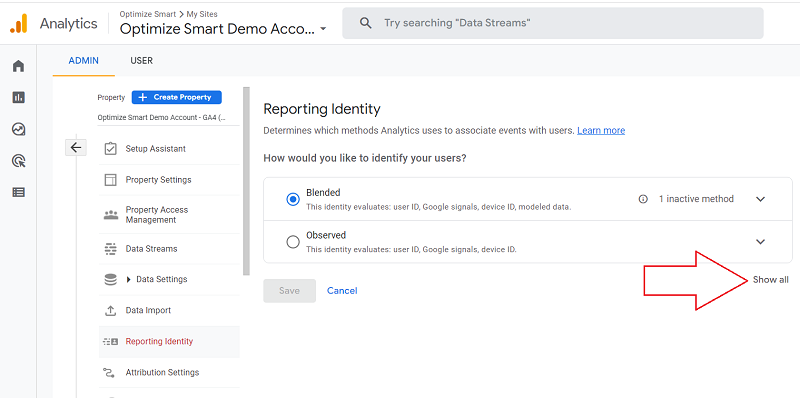Select the Observed radio button
The width and height of the screenshot is (800, 398).
pos(293,242)
